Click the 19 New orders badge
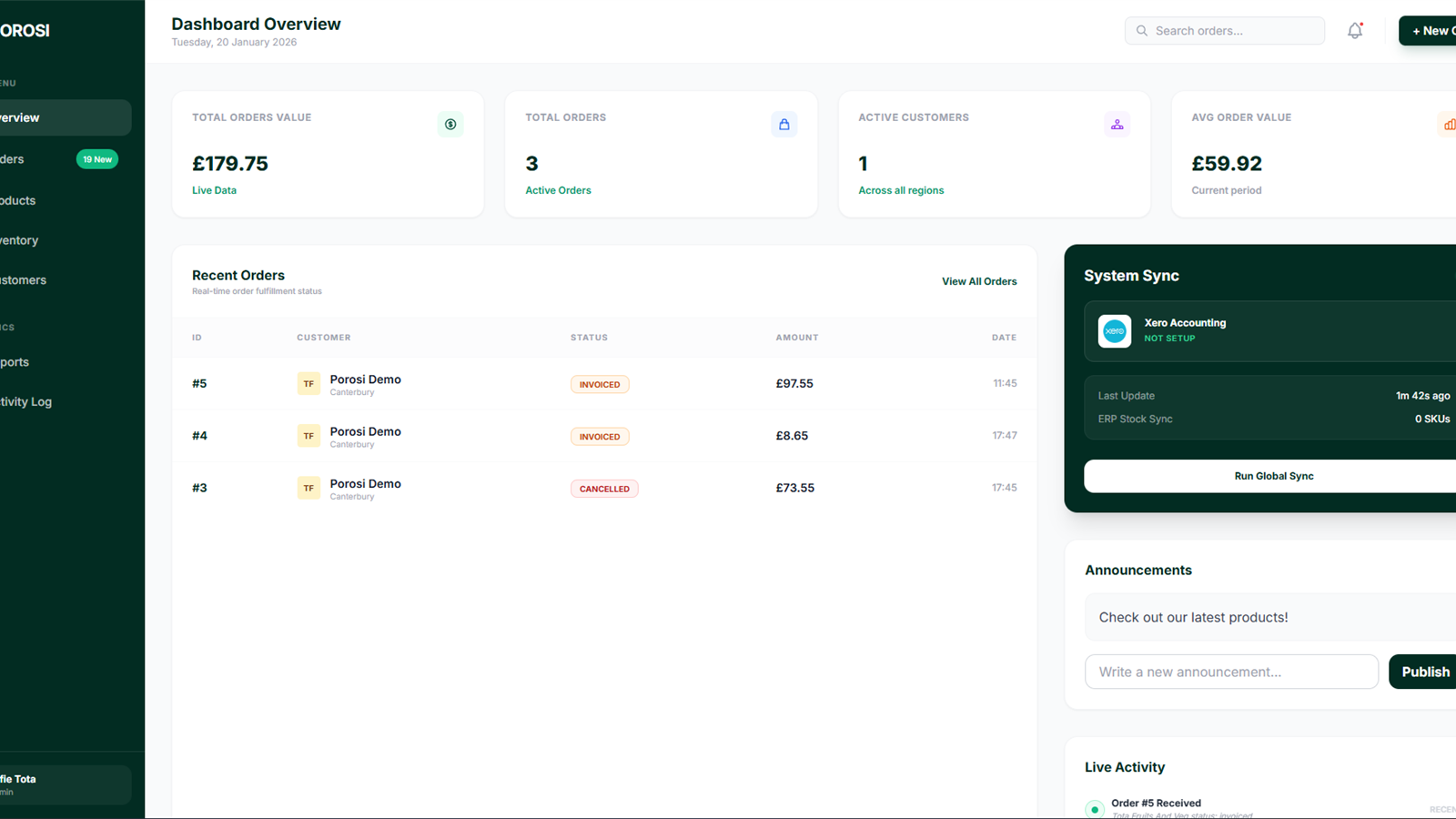 coord(97,159)
